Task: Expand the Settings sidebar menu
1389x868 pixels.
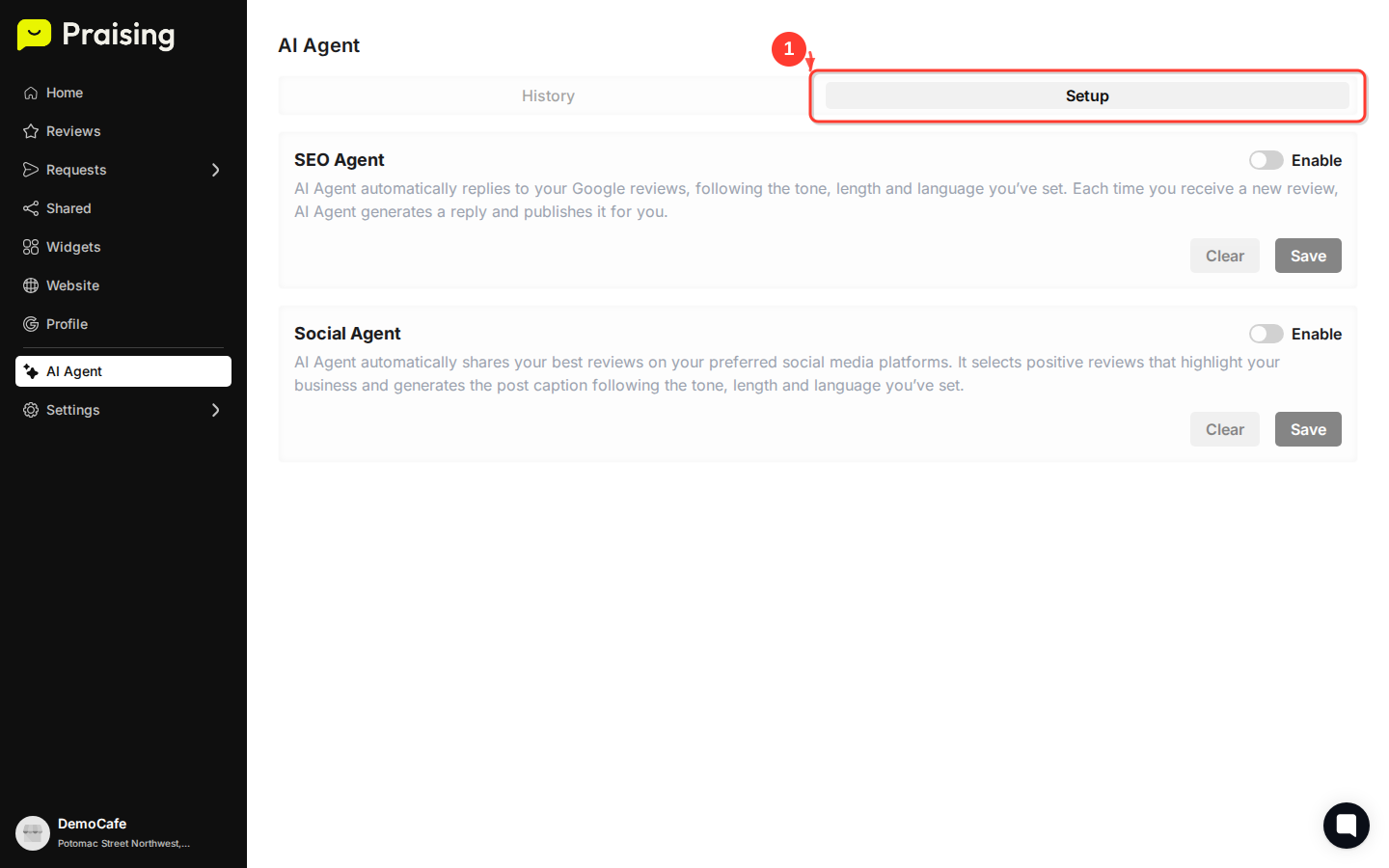Action: point(216,410)
